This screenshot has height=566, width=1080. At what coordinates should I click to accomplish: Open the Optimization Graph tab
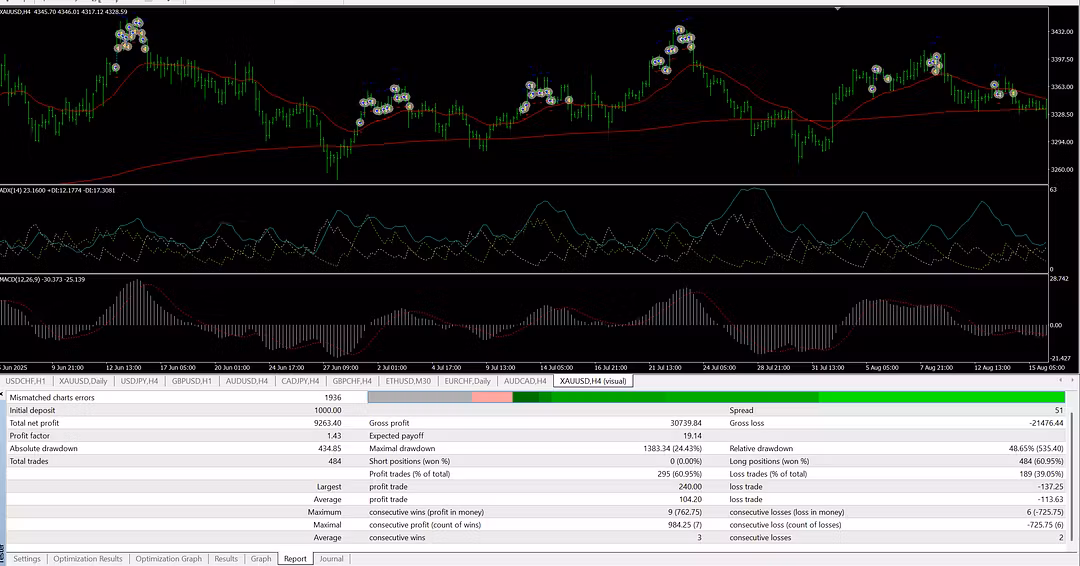169,558
